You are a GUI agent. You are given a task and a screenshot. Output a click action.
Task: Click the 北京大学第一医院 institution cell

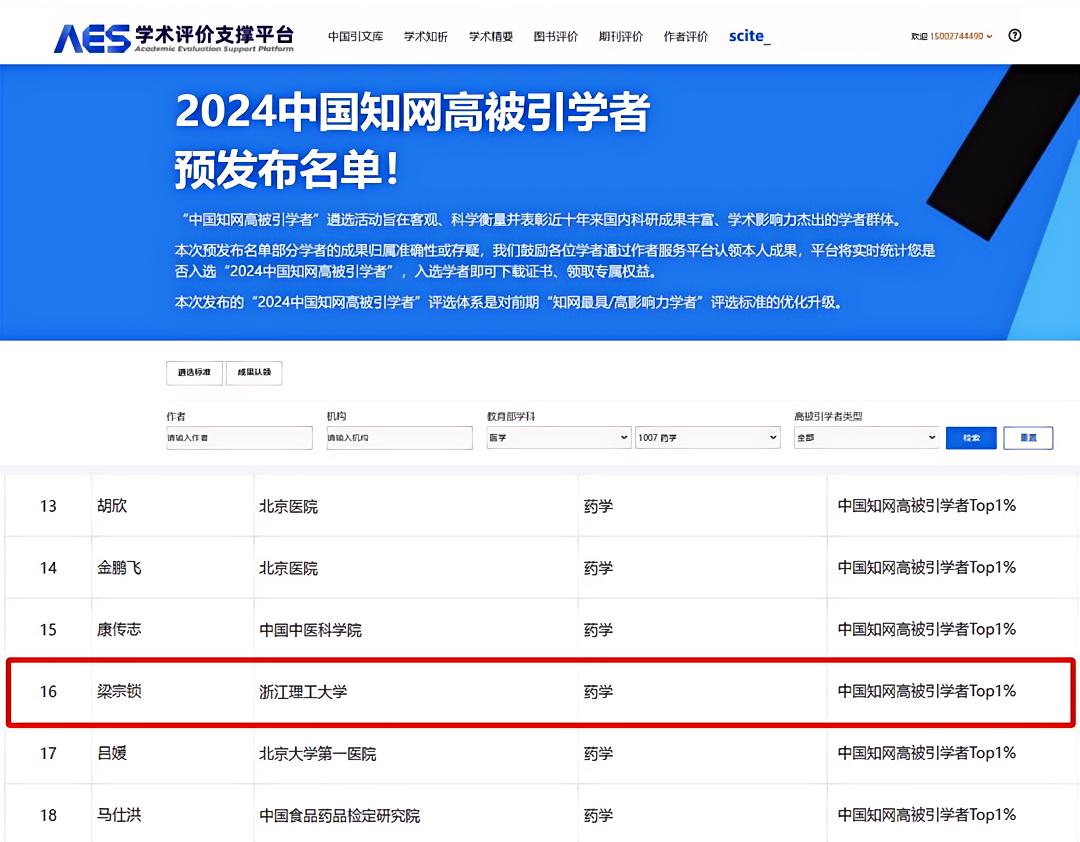pyautogui.click(x=318, y=754)
